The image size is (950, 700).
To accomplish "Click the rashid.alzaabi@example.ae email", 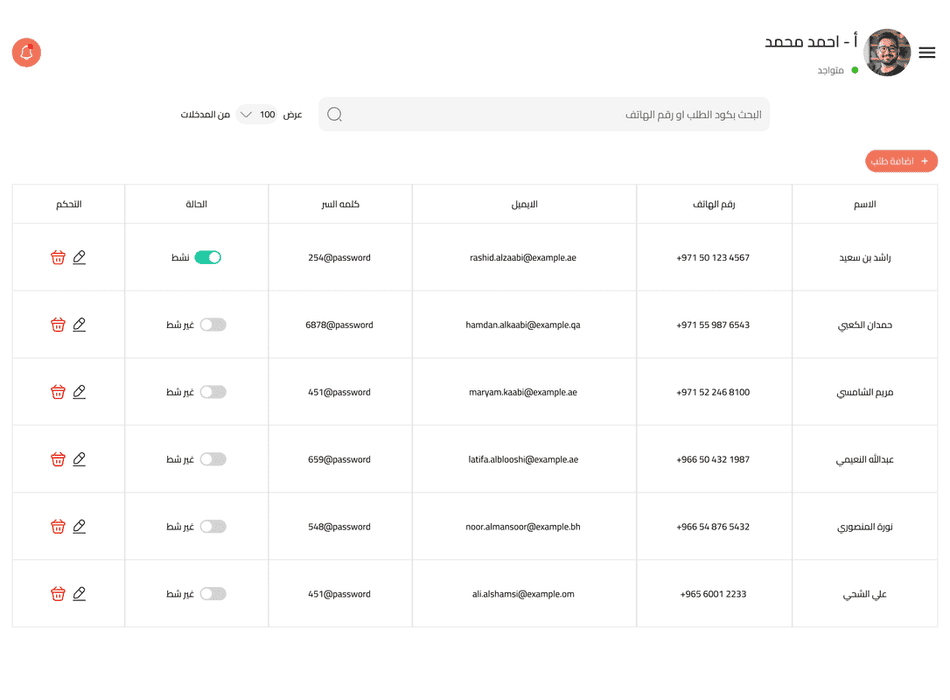I will point(523,257).
